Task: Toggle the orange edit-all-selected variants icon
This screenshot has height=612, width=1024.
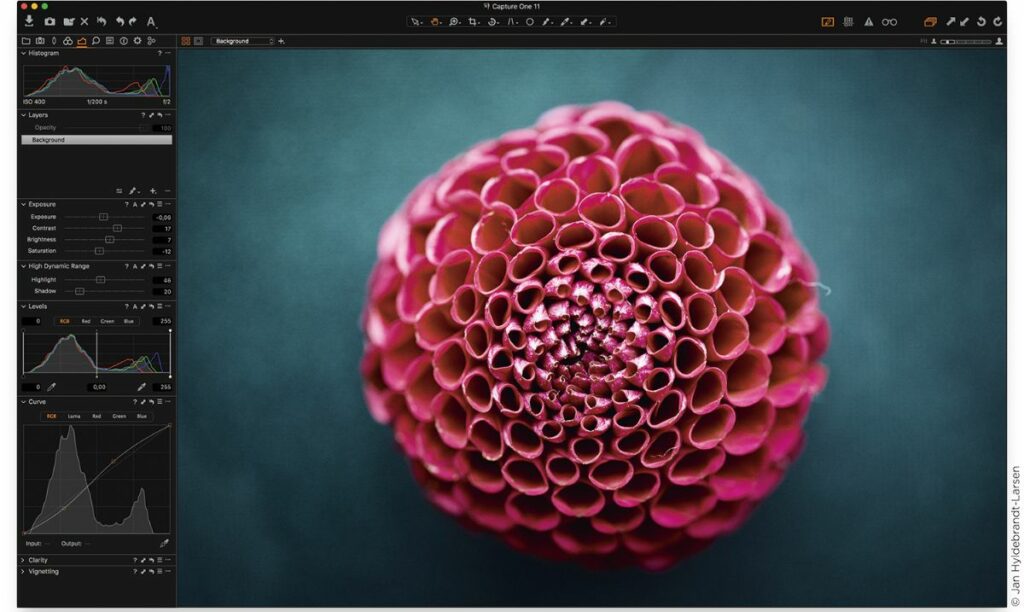Action: (x=930, y=21)
